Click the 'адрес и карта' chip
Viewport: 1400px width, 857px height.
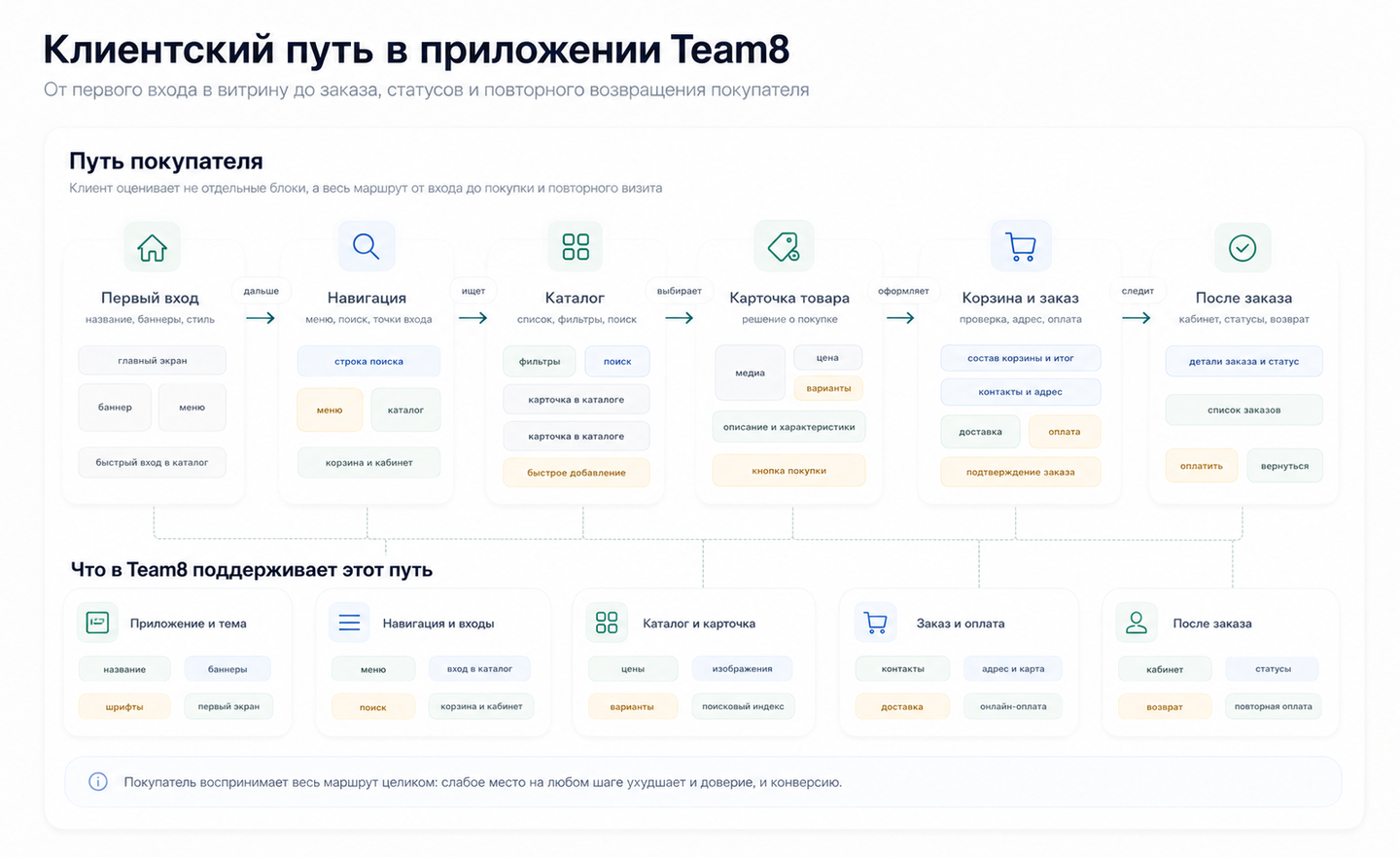(1013, 669)
